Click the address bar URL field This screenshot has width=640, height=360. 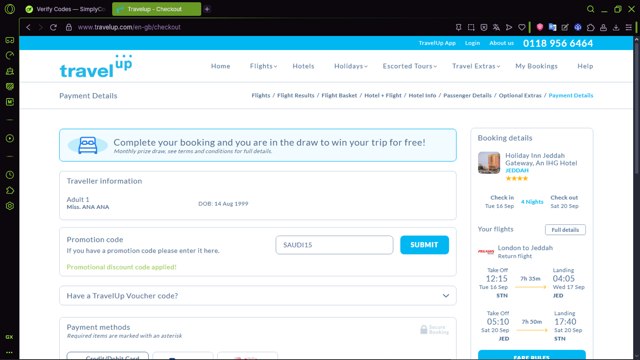pyautogui.click(x=261, y=27)
